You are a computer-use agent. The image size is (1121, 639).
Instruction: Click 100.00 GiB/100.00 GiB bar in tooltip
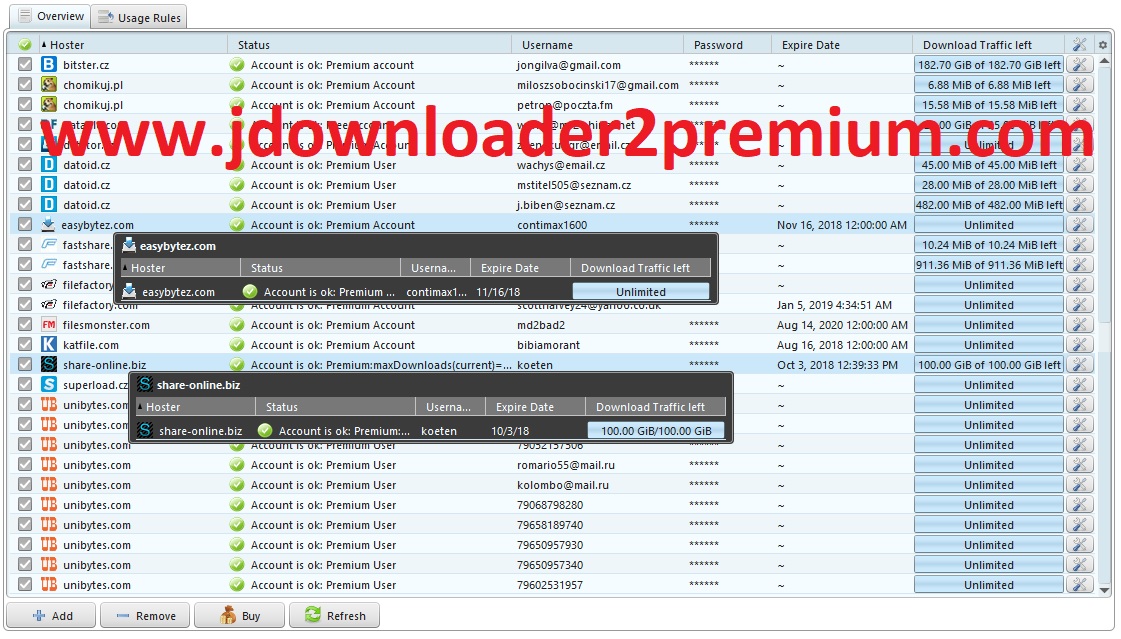click(656, 430)
